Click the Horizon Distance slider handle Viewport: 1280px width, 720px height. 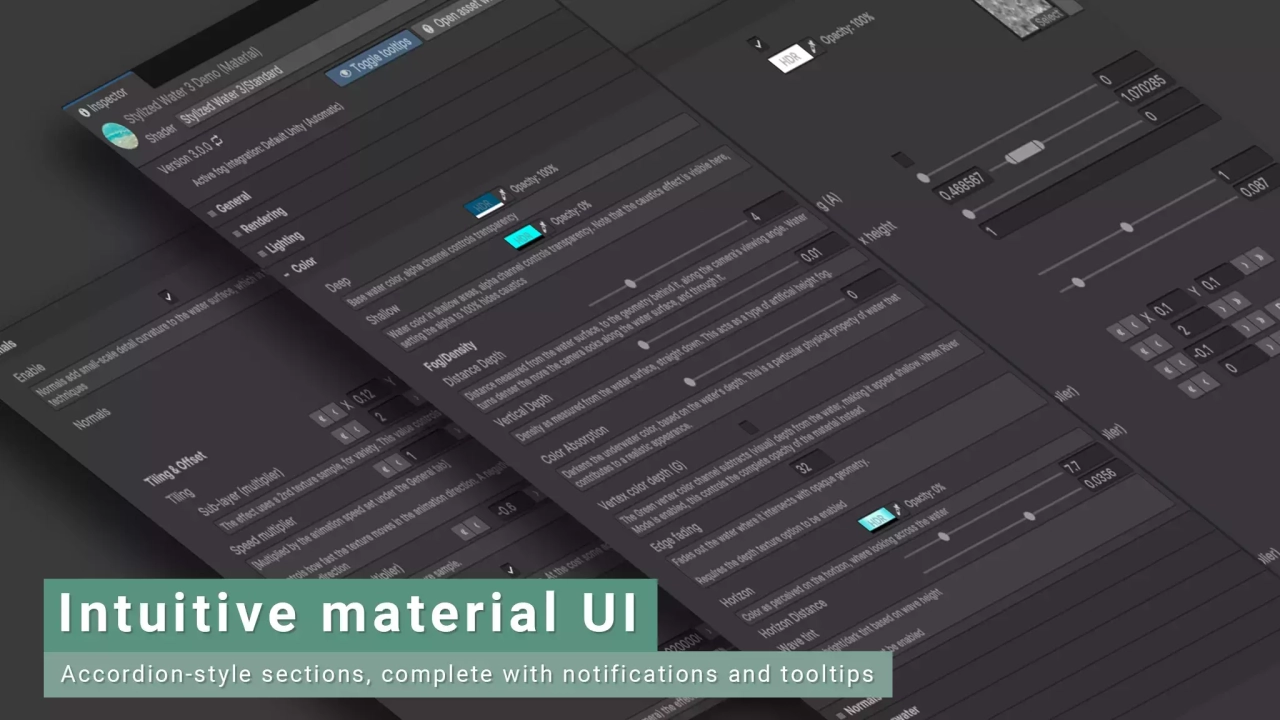pyautogui.click(x=943, y=538)
